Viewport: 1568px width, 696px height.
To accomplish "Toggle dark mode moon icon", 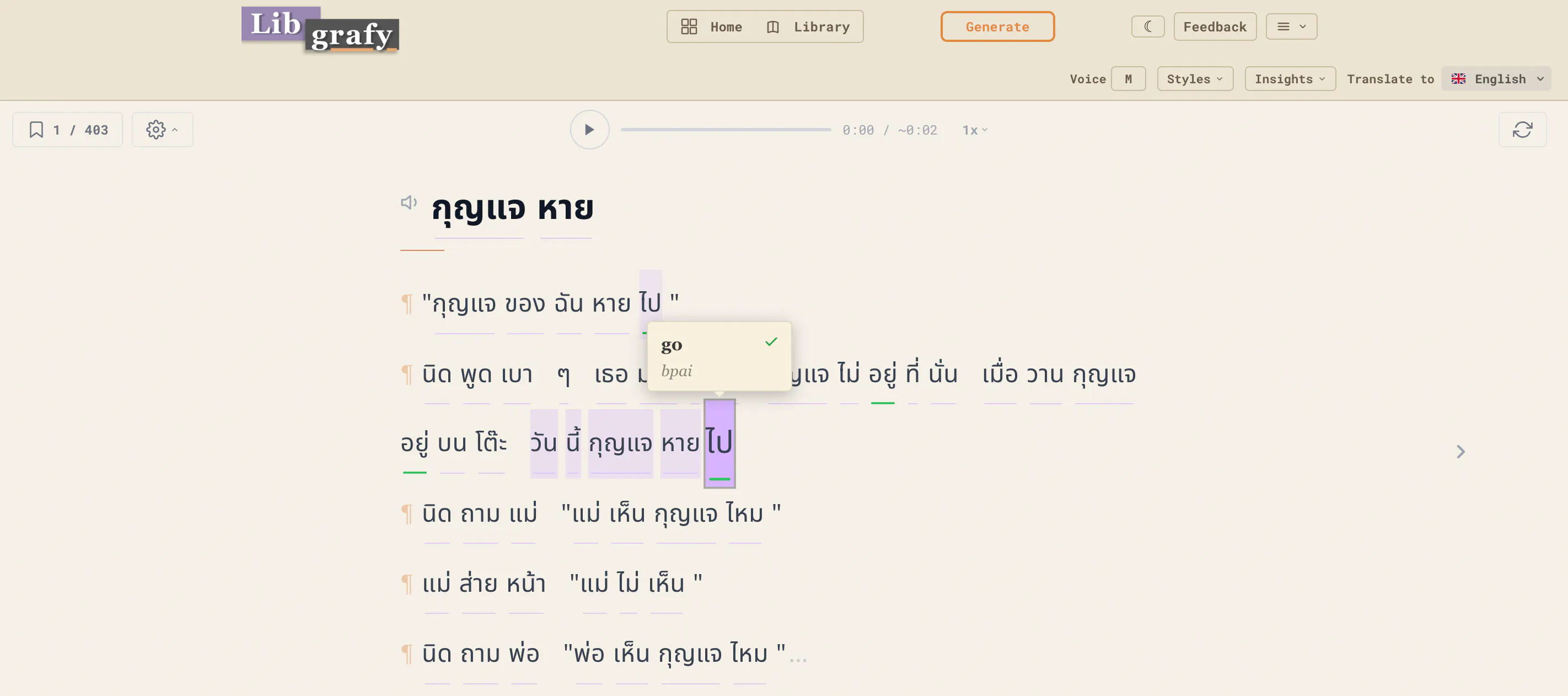I will pyautogui.click(x=1147, y=27).
